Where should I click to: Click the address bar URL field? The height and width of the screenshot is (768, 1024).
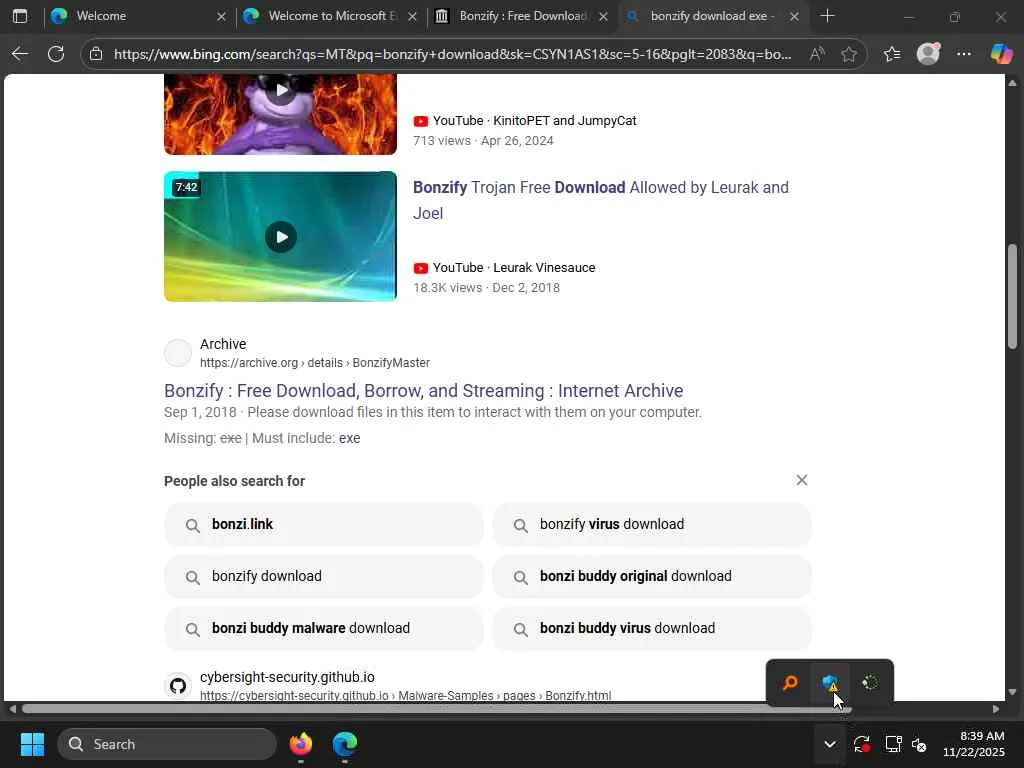pos(452,54)
